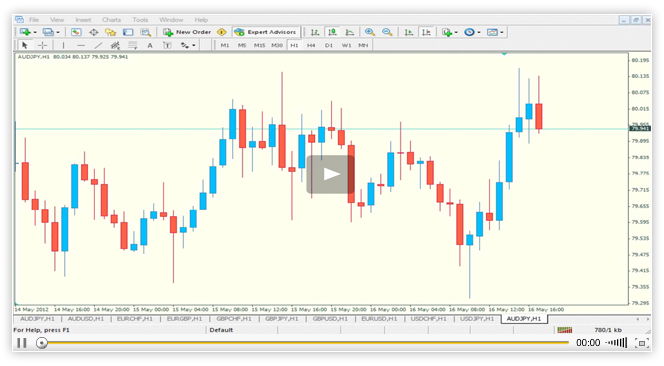Screen dimensions: 664x366
Task: Open the chart Templates icon
Action: (x=492, y=32)
